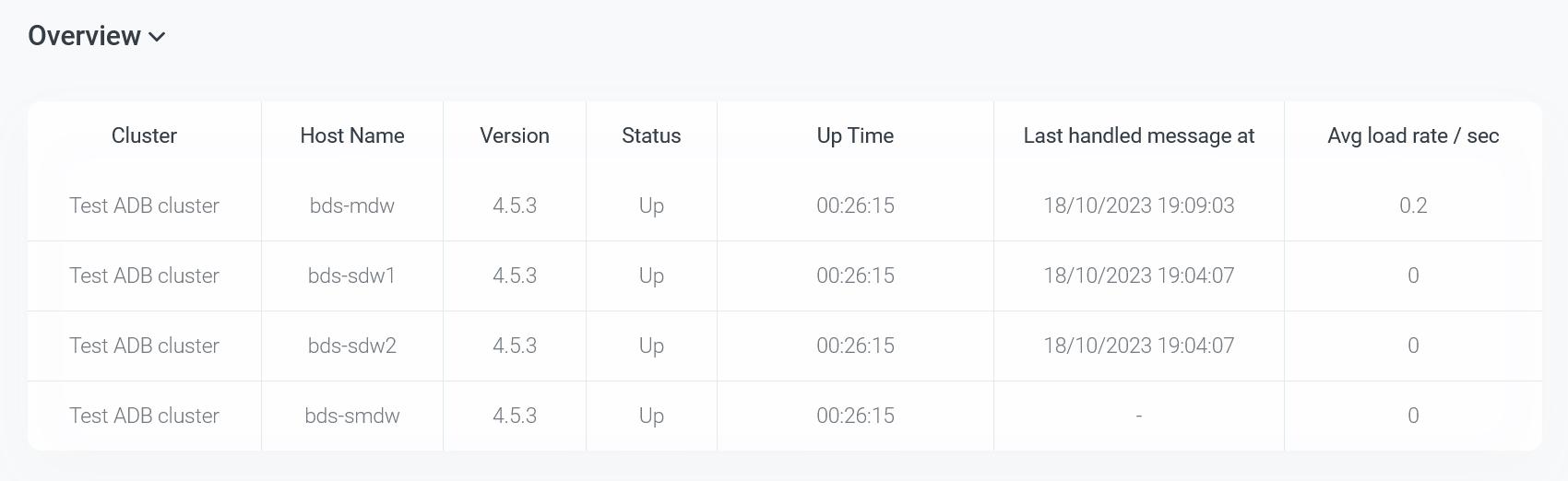Click the Status column header
The image size is (1568, 481).
651,135
